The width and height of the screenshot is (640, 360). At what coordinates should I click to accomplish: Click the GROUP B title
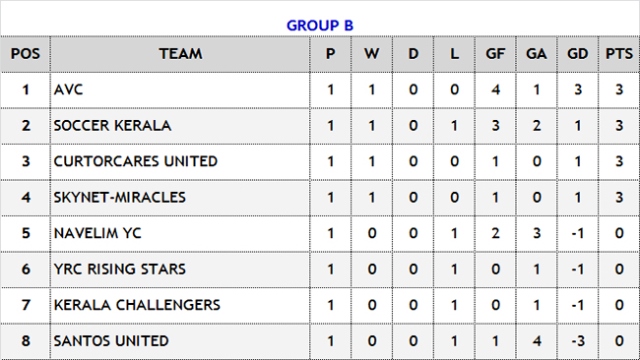click(x=320, y=25)
